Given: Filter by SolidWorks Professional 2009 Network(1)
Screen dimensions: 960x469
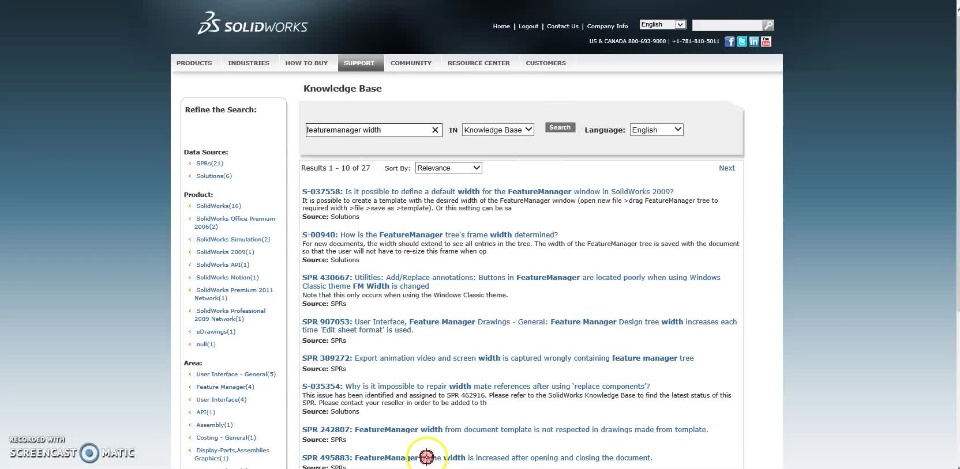Looking at the screenshot, I should pyautogui.click(x=231, y=315).
